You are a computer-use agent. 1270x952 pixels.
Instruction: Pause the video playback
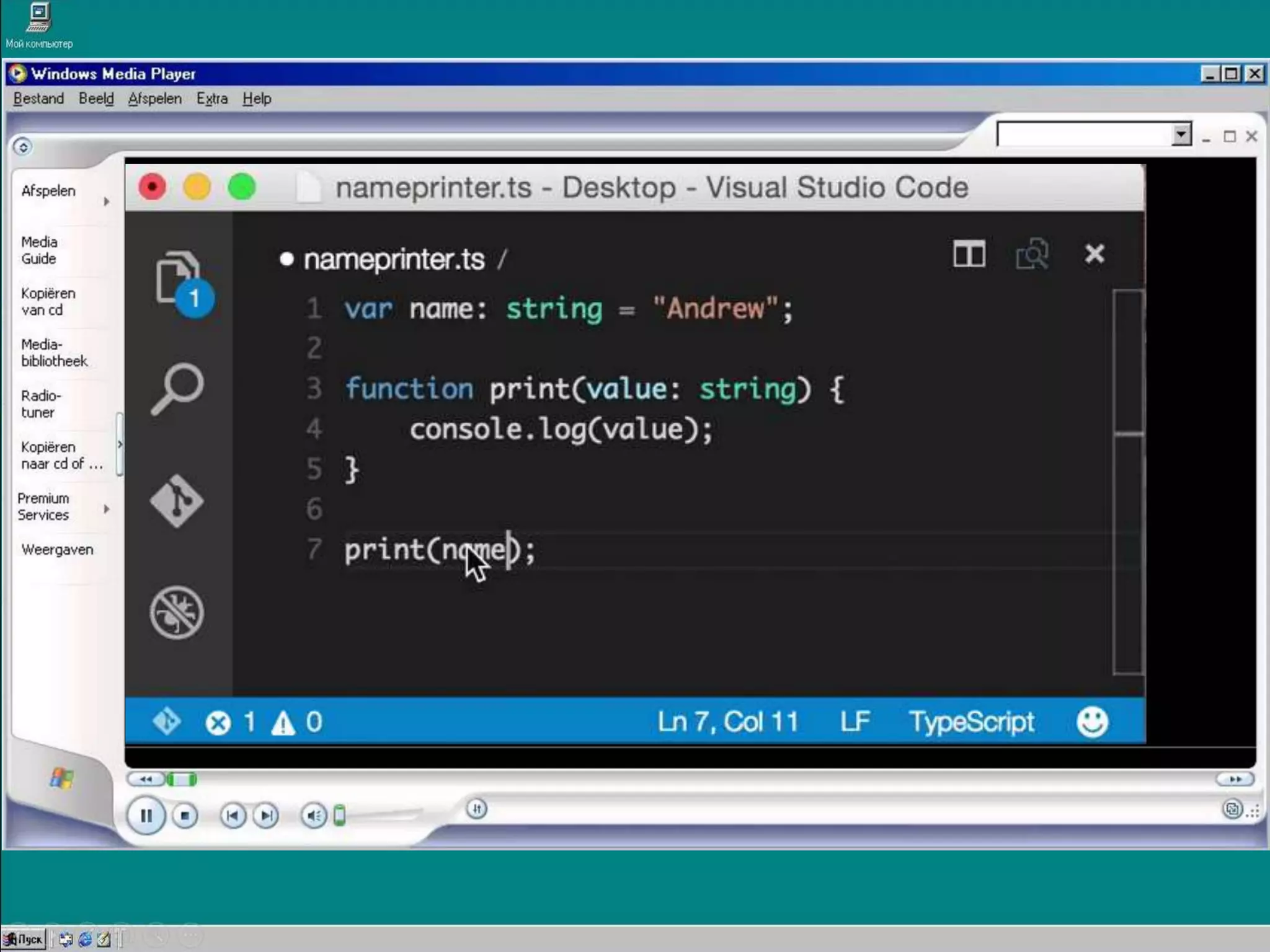click(146, 815)
